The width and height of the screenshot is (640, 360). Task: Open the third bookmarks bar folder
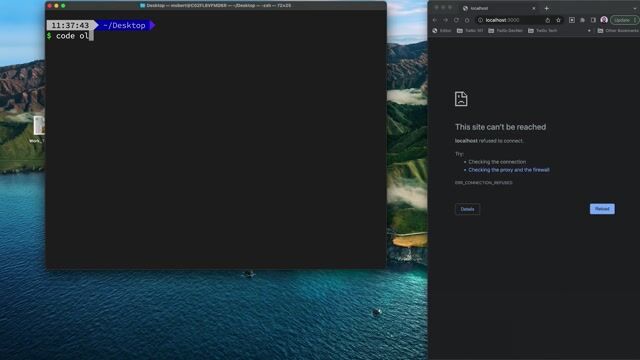542,31
